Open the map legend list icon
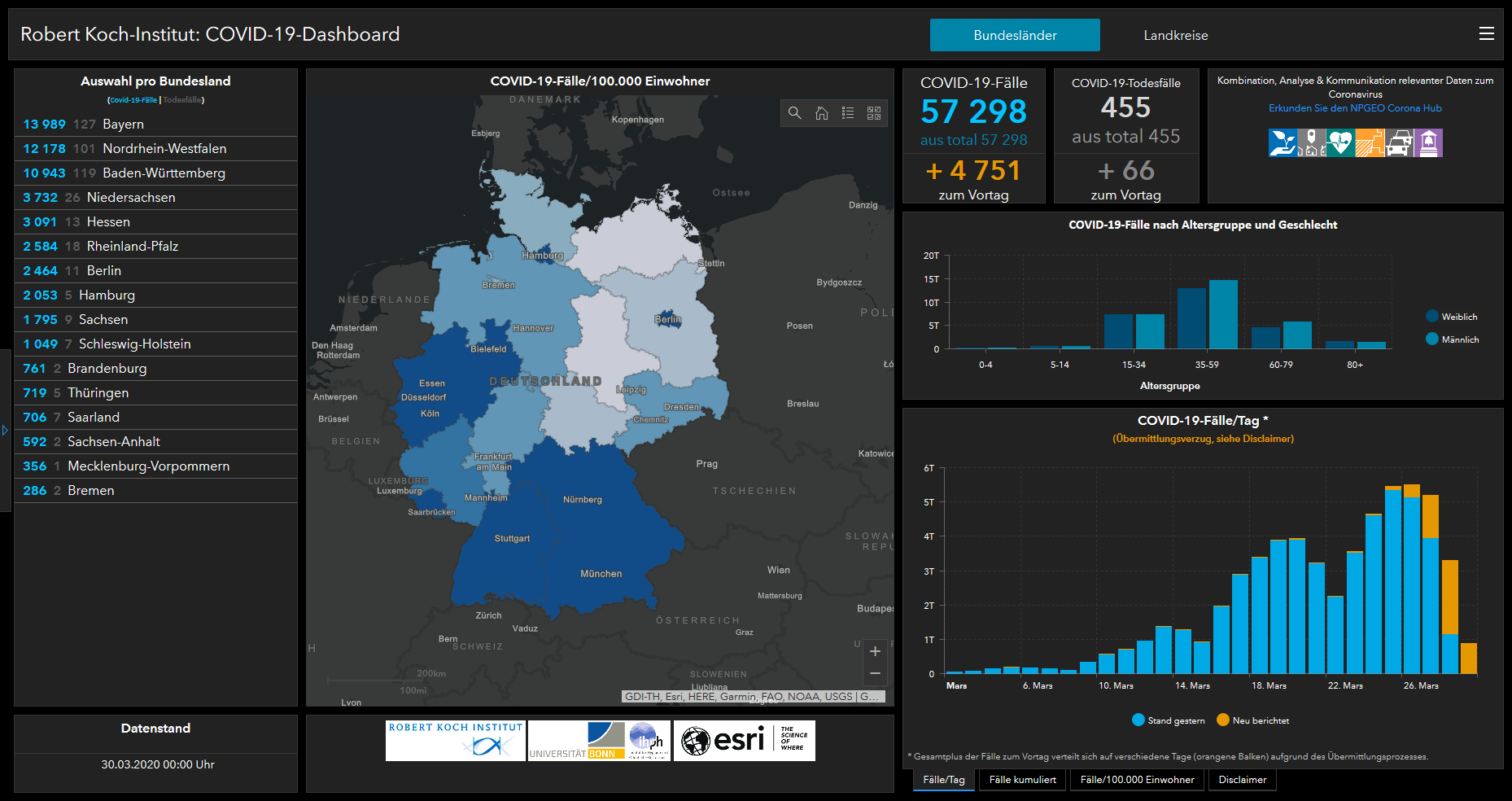The width and height of the screenshot is (1512, 801). click(848, 113)
